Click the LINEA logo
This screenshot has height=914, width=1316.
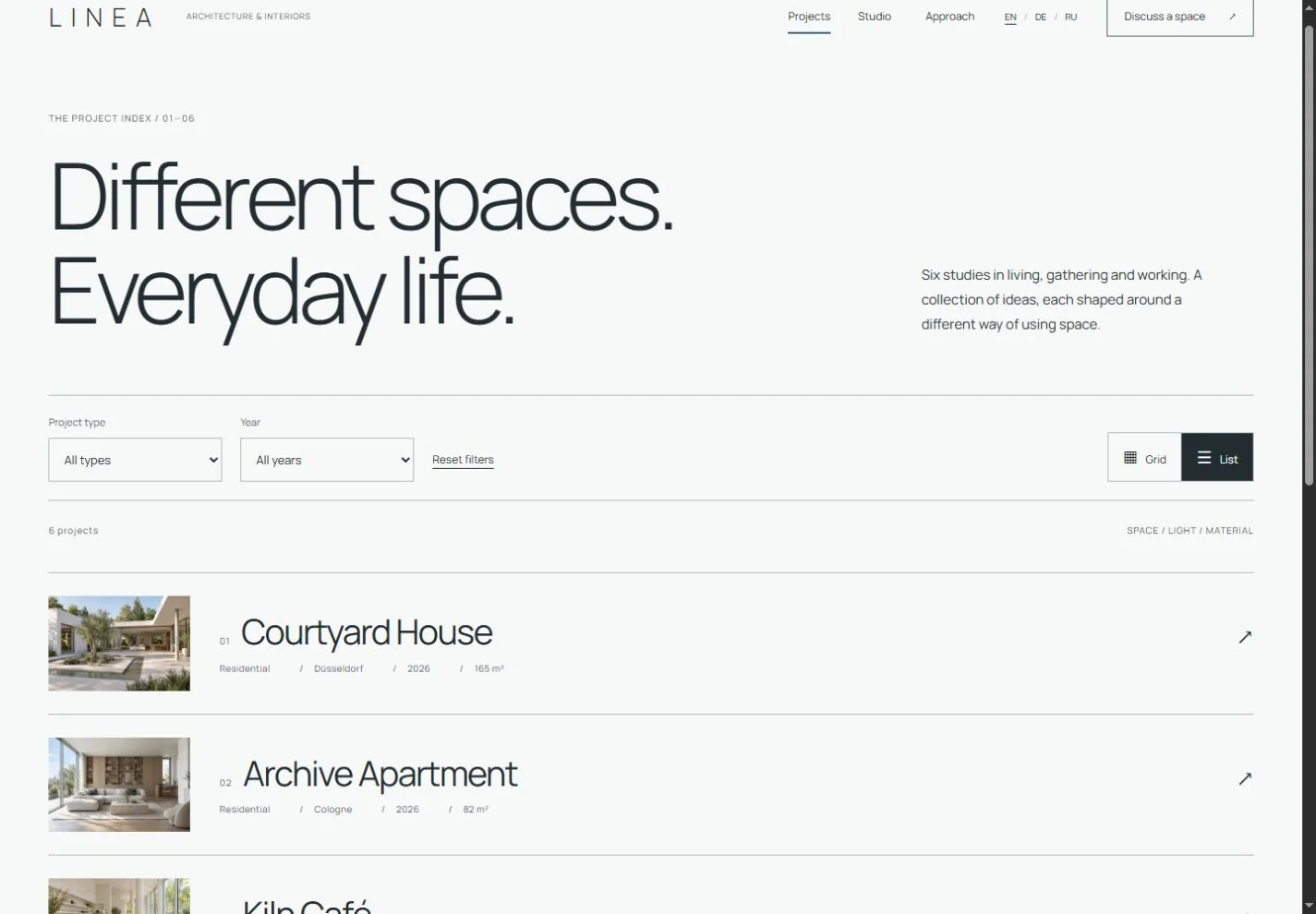[101, 18]
